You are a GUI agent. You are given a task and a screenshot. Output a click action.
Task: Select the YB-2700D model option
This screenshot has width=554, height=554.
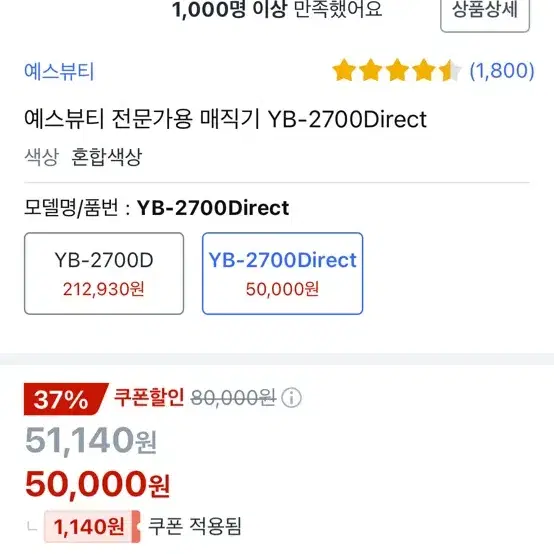104,273
